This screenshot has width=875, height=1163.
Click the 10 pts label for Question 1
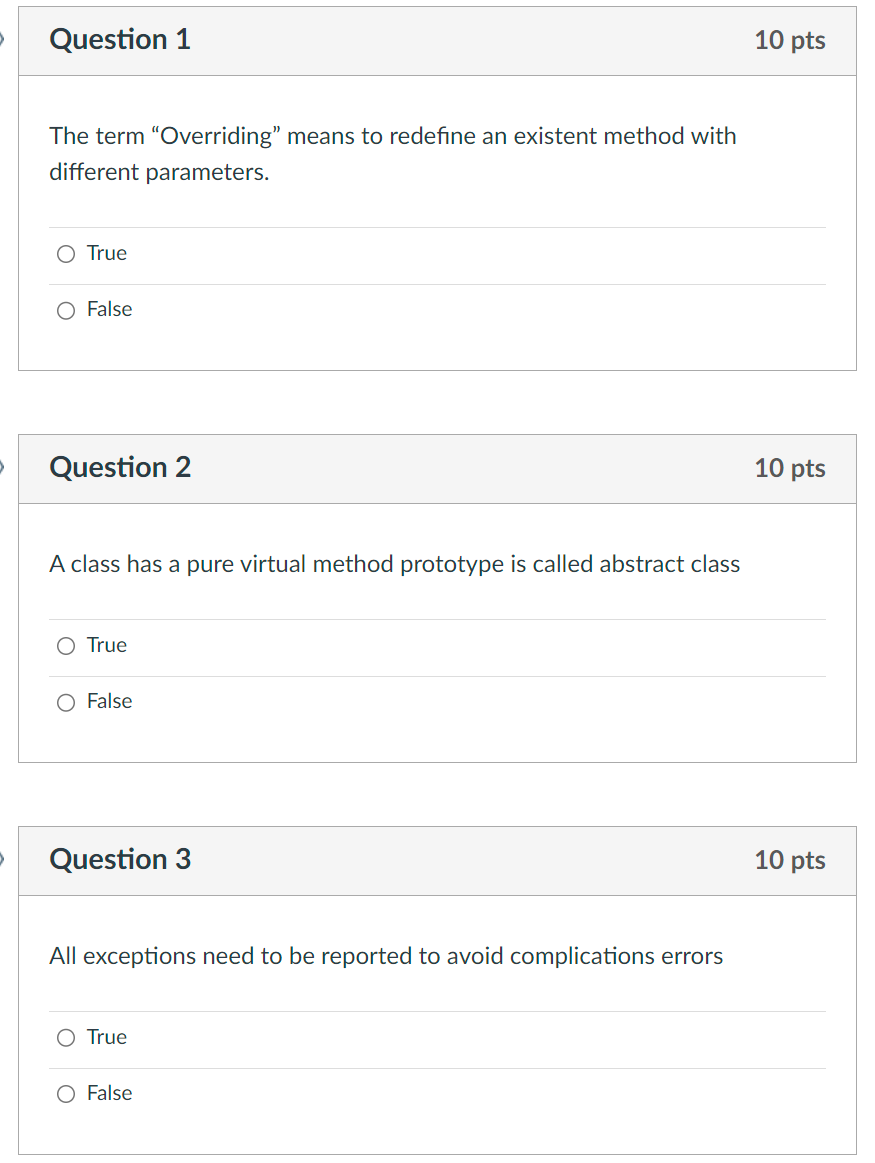(x=790, y=40)
